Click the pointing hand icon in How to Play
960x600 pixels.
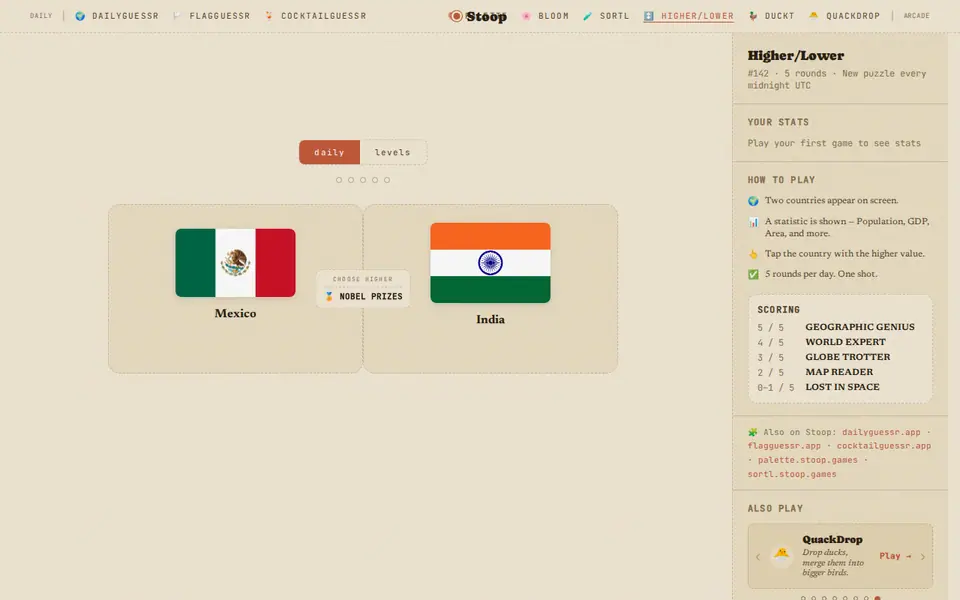(x=753, y=254)
